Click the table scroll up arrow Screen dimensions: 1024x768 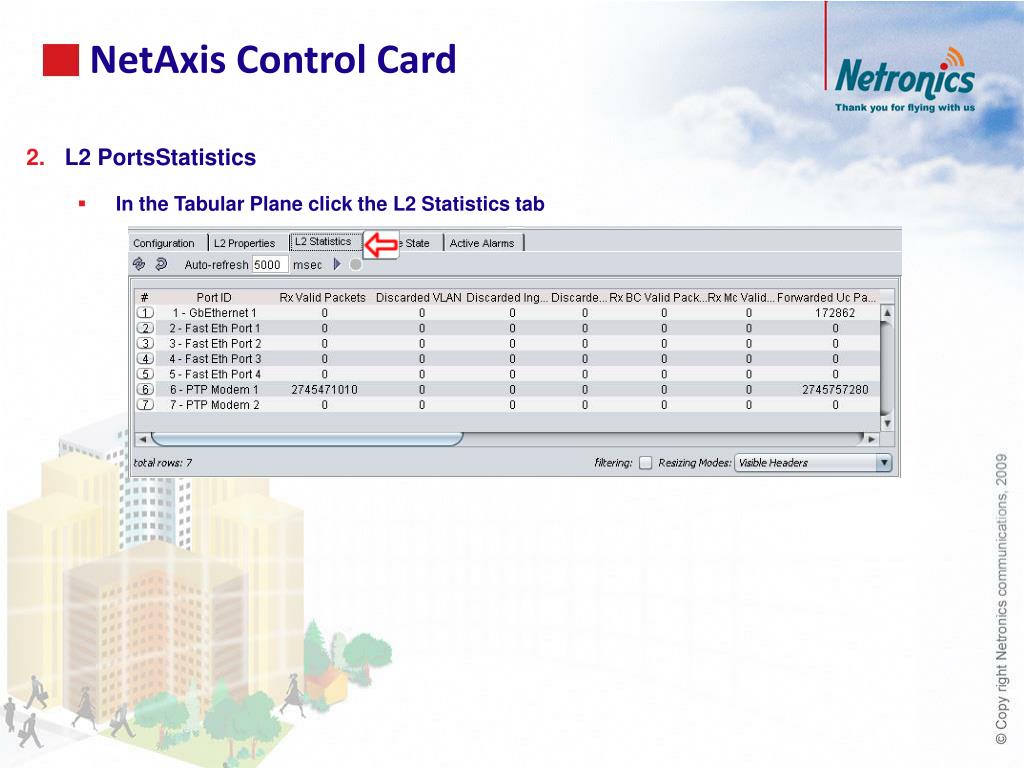point(887,313)
